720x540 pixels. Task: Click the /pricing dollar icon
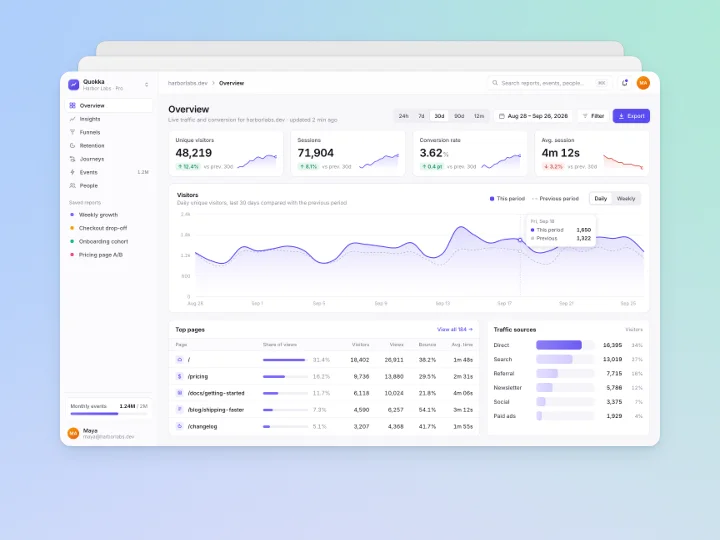[x=180, y=376]
